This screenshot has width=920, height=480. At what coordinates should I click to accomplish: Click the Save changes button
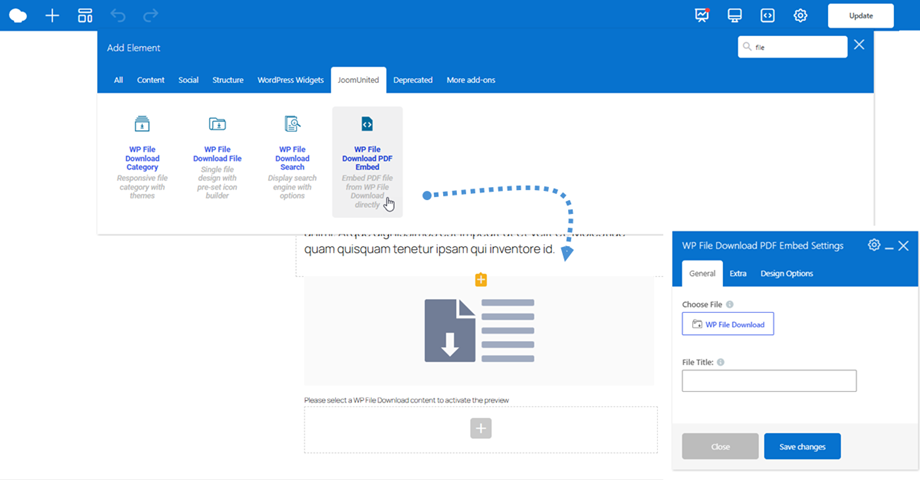coord(802,447)
